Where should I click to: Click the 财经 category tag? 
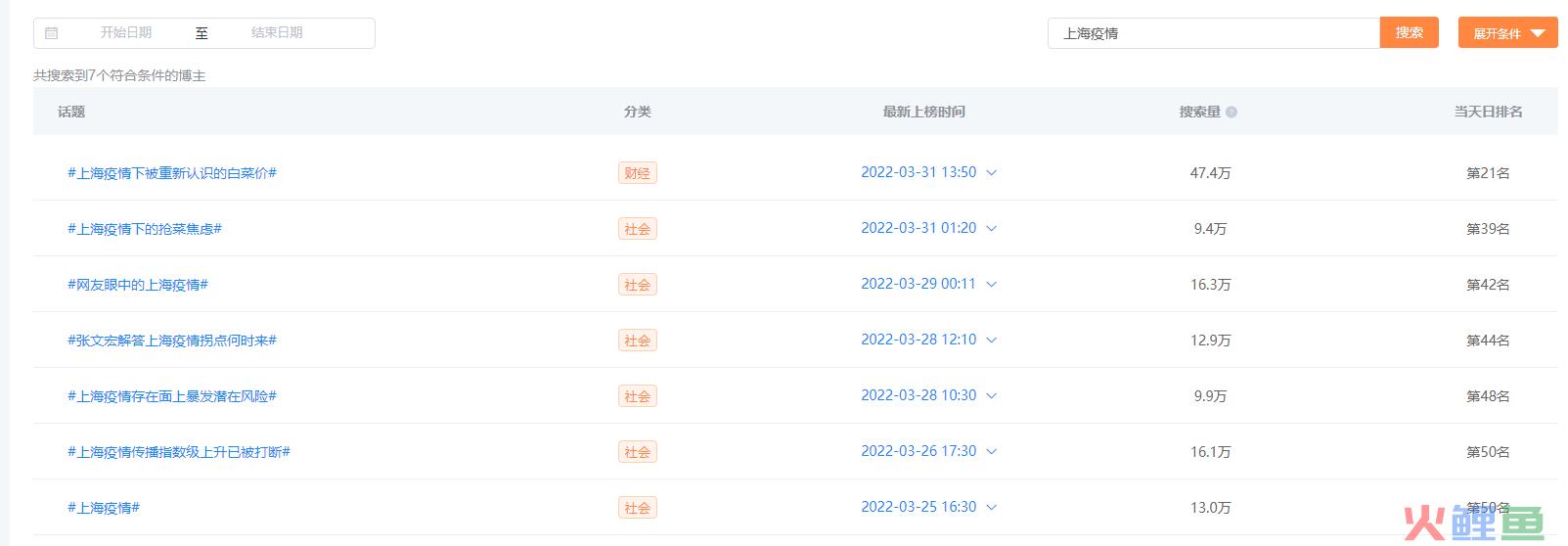coord(637,173)
